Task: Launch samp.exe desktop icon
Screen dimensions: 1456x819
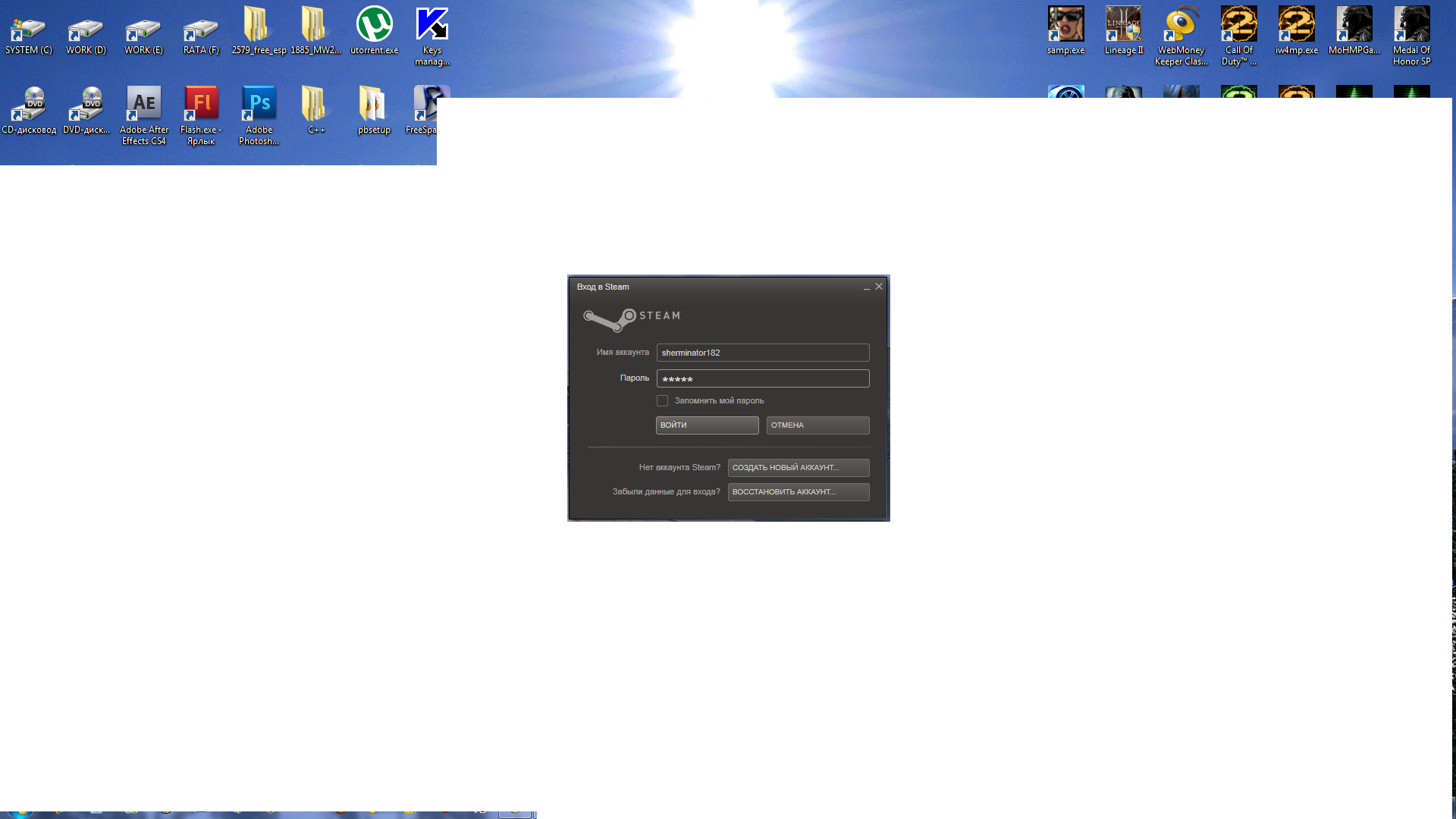Action: [x=1066, y=32]
